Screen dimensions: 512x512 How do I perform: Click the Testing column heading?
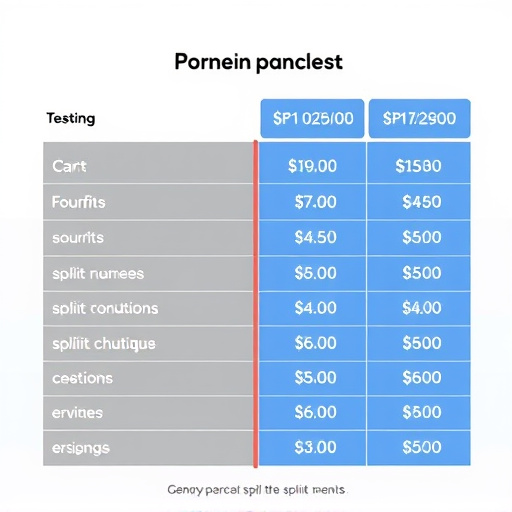pos(71,119)
